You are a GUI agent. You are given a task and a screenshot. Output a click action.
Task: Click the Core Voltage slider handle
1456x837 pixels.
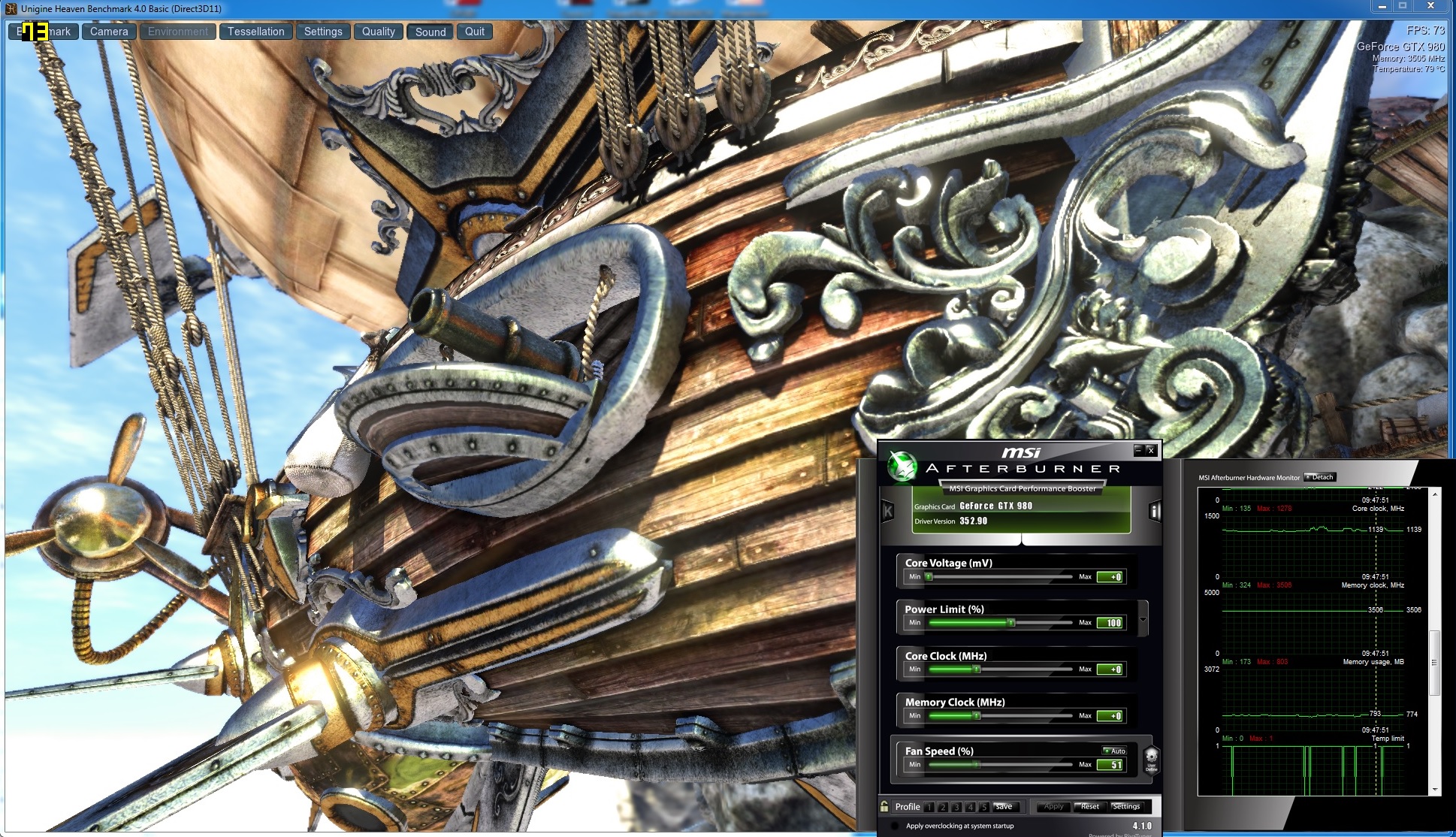point(929,577)
